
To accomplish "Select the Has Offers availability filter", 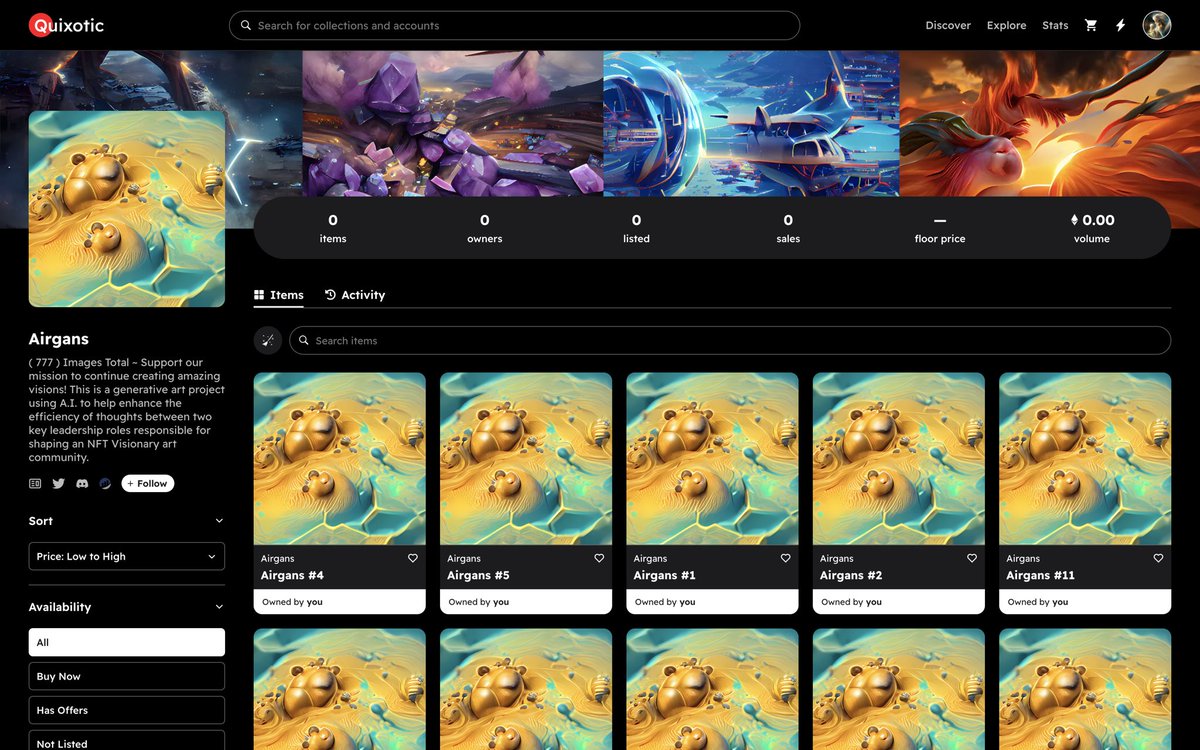I will 127,710.
